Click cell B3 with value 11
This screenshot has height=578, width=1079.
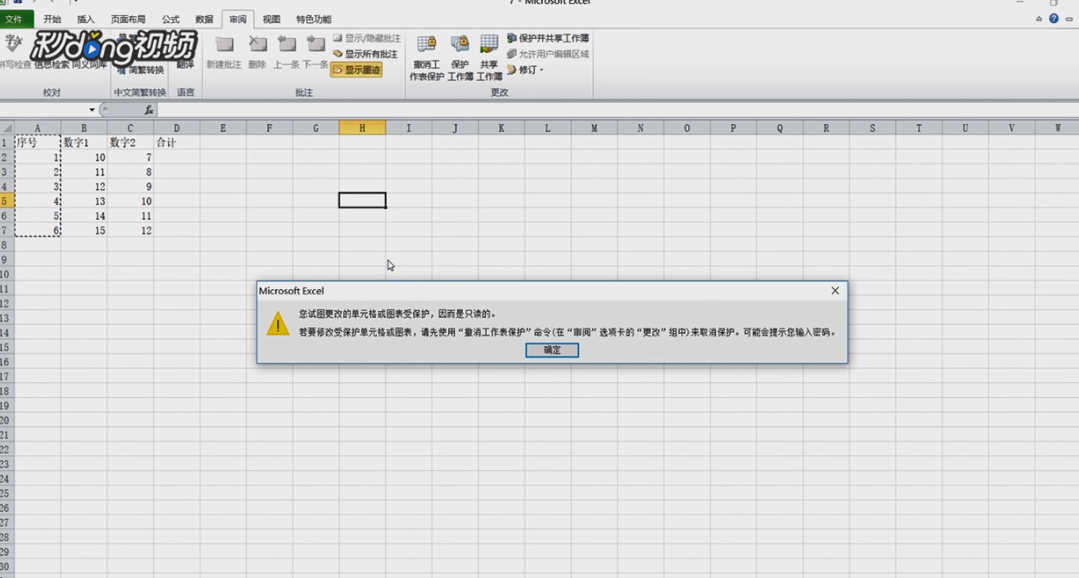(84, 172)
